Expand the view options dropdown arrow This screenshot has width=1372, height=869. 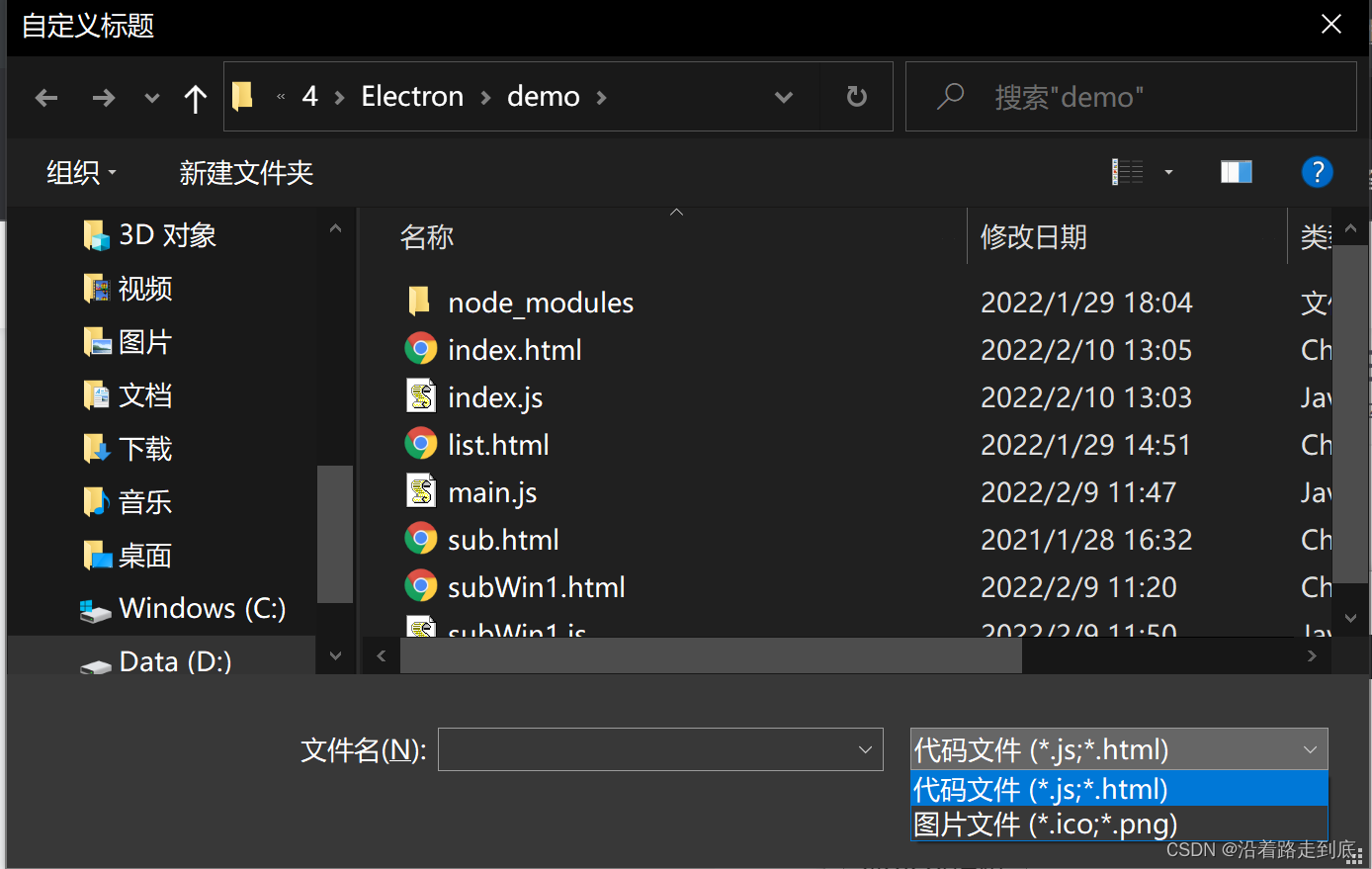pyautogui.click(x=1167, y=171)
